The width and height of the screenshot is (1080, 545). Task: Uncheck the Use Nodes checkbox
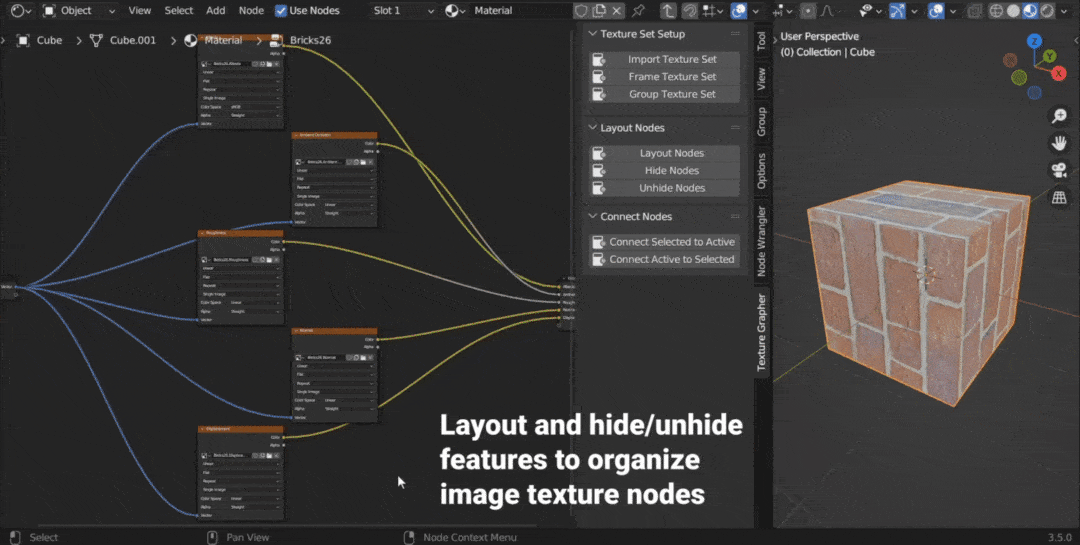[x=281, y=10]
